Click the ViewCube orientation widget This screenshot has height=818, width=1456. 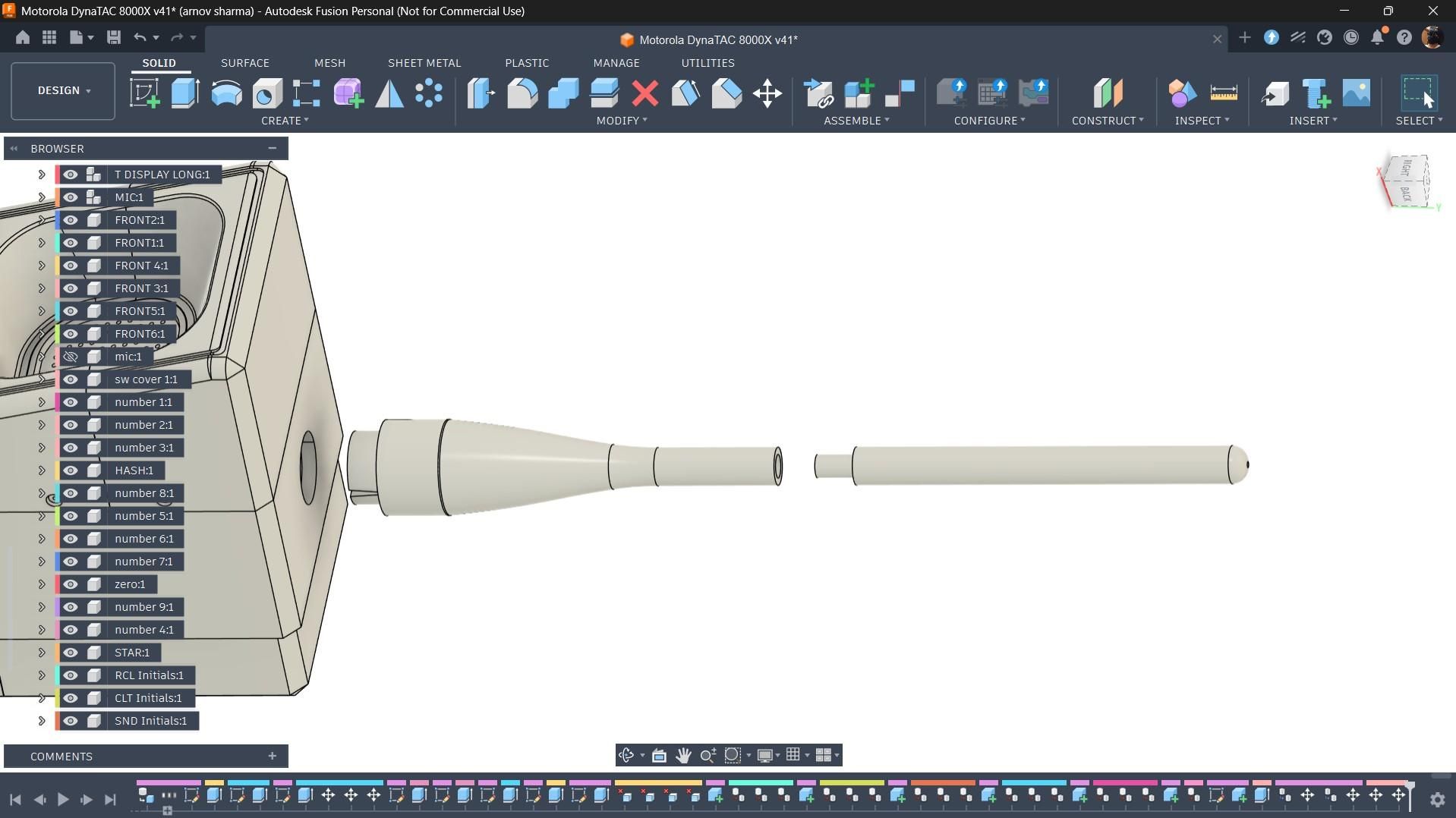[1407, 181]
